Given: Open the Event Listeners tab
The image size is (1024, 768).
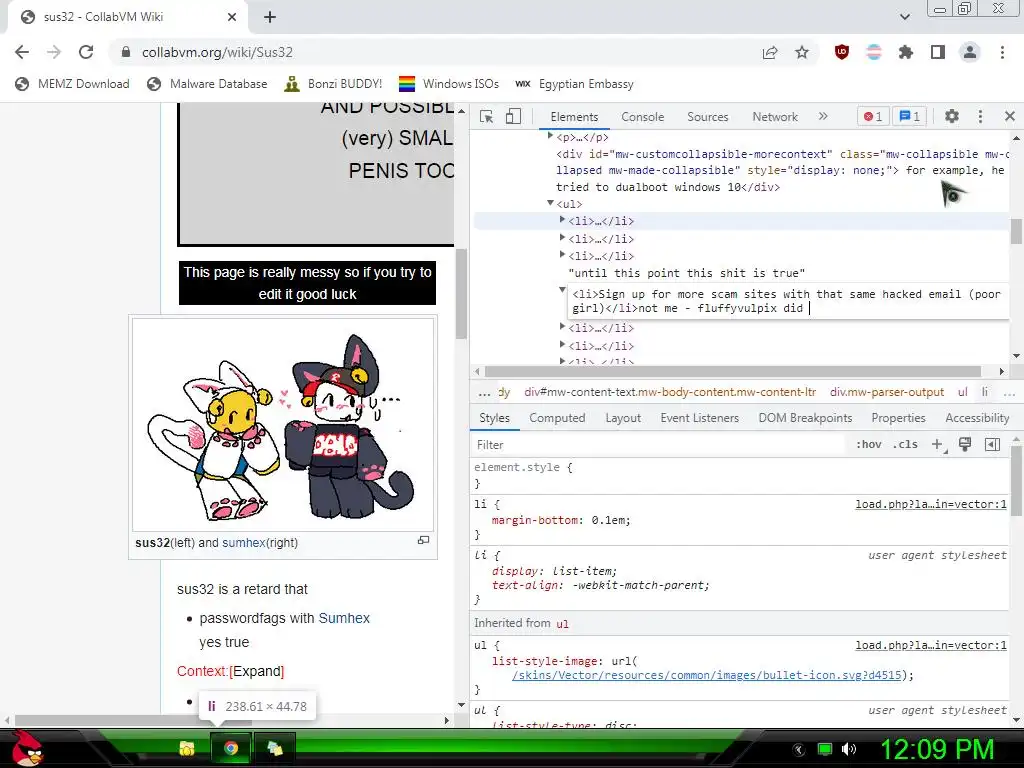Looking at the screenshot, I should point(699,418).
